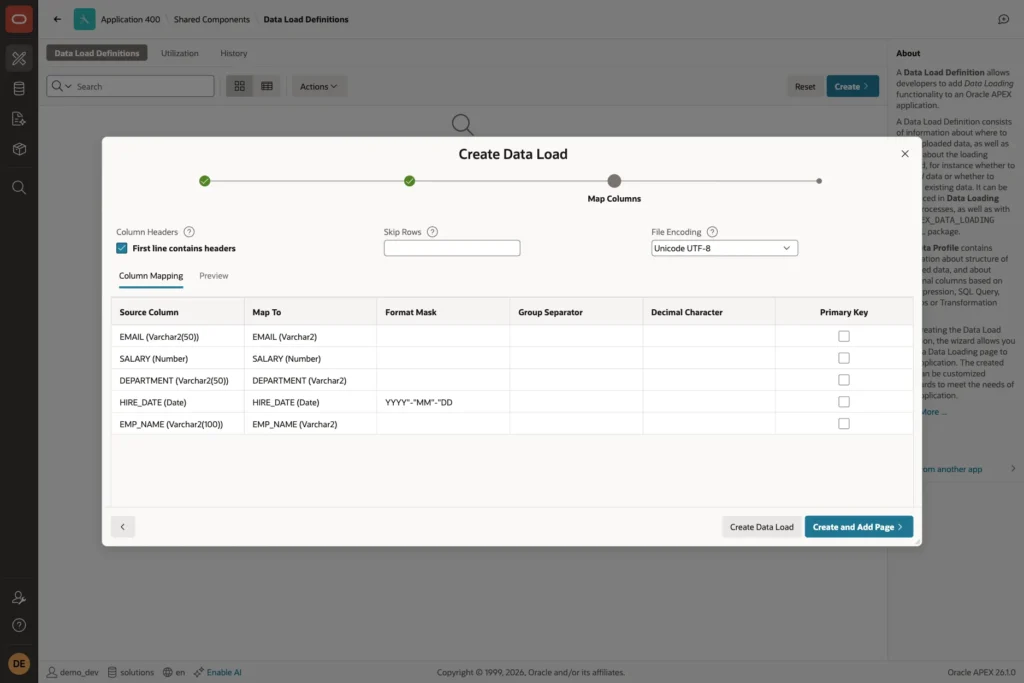
Task: Uncheck First line contains headers
Action: [x=121, y=248]
